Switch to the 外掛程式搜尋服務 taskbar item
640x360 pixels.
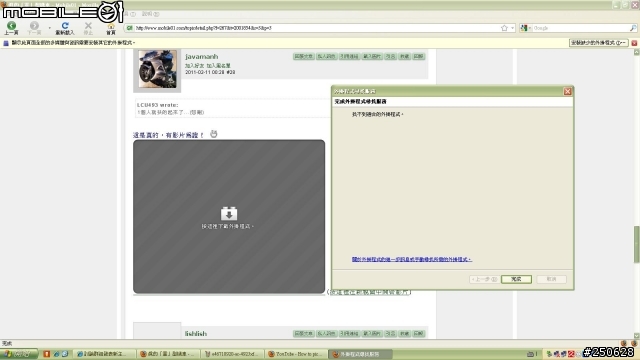coord(360,354)
